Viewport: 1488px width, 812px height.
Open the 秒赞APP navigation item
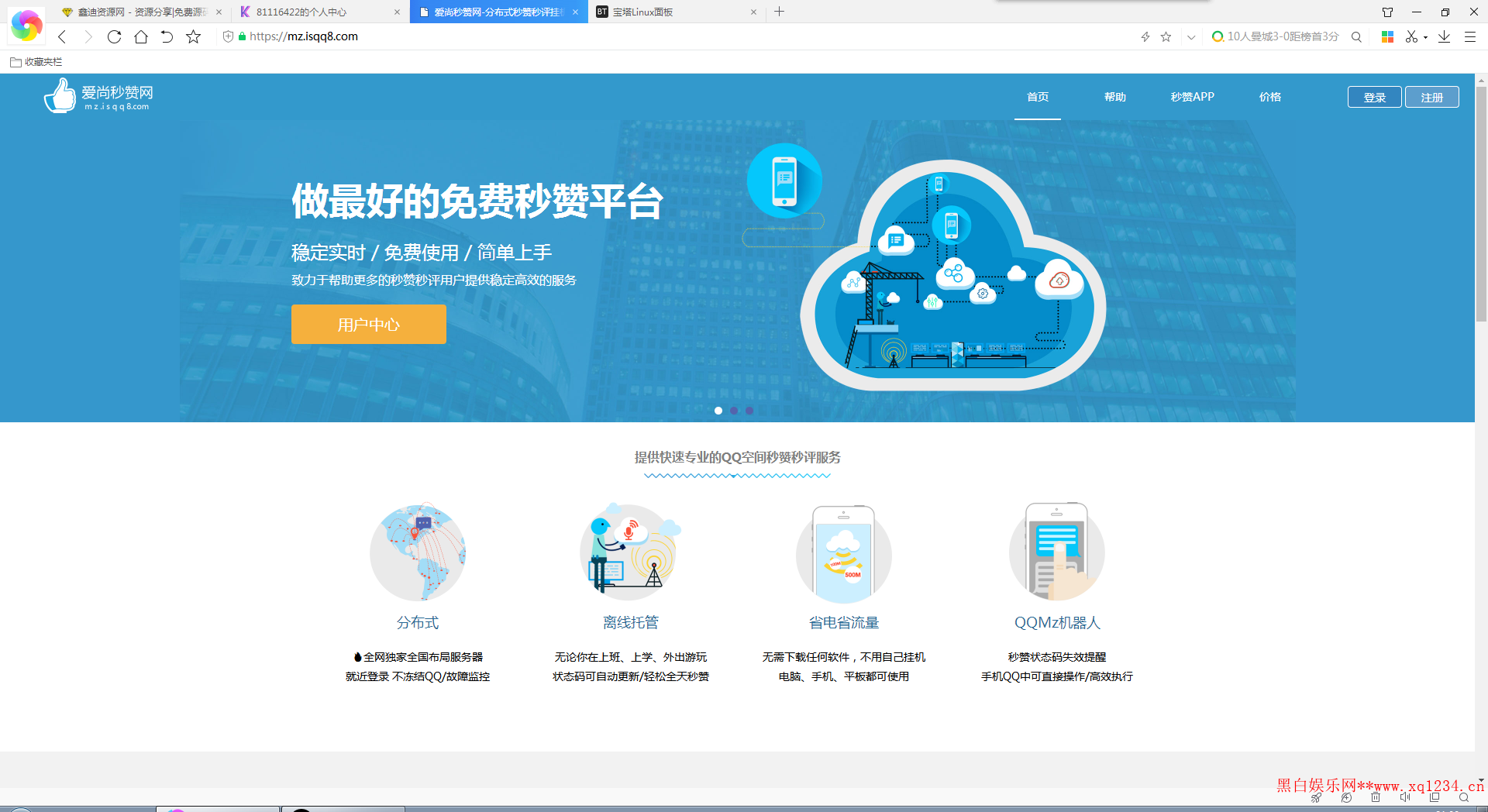(x=1192, y=97)
